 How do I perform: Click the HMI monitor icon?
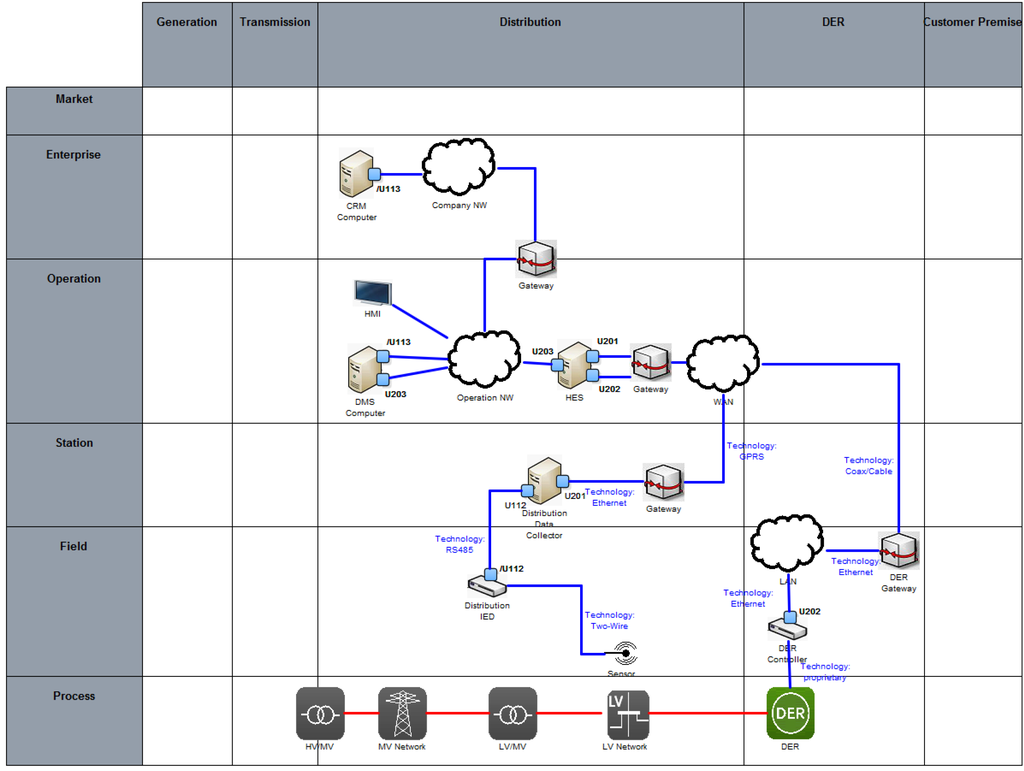tap(371, 293)
